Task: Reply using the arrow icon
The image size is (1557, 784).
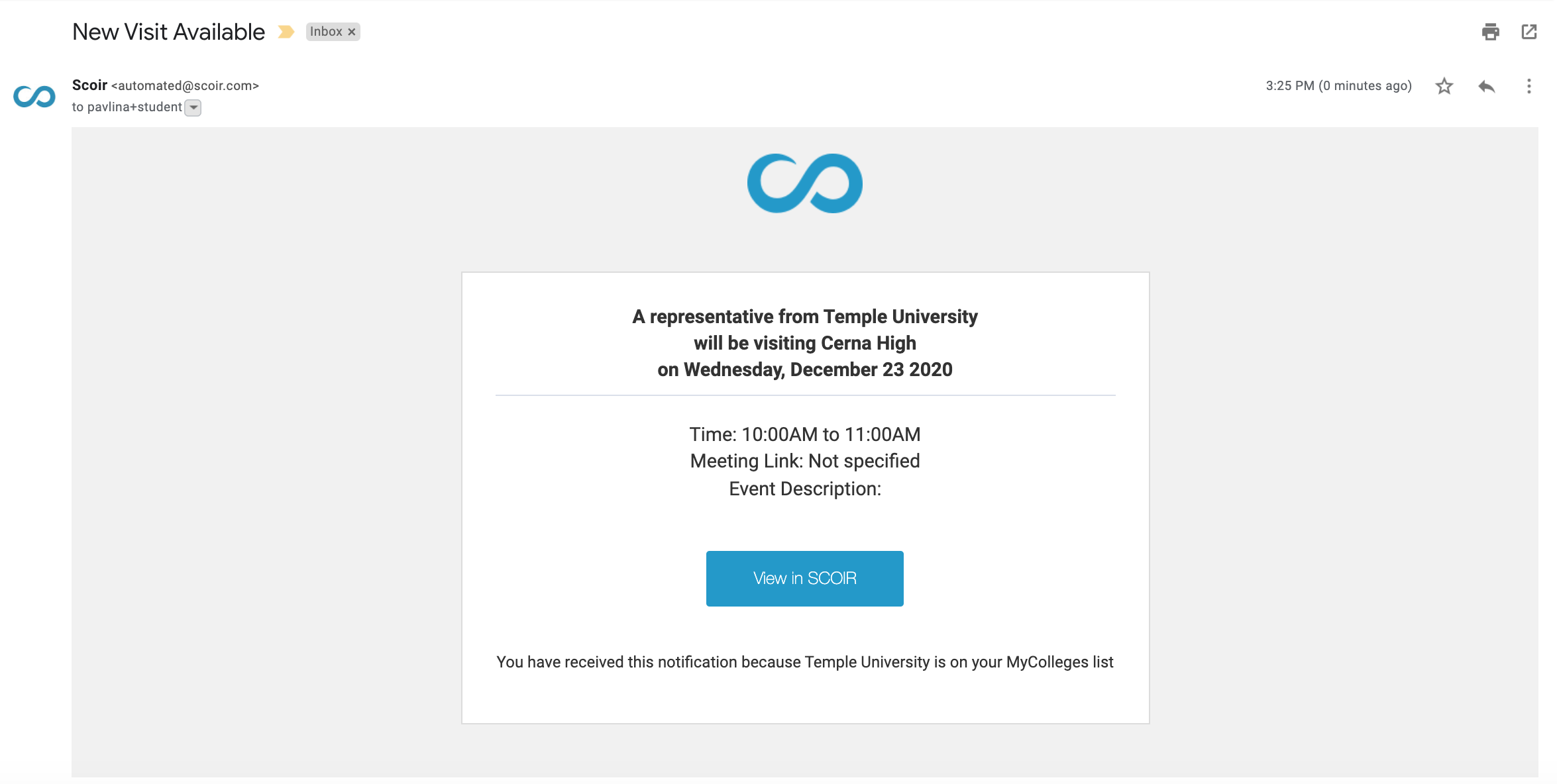Action: (1487, 86)
